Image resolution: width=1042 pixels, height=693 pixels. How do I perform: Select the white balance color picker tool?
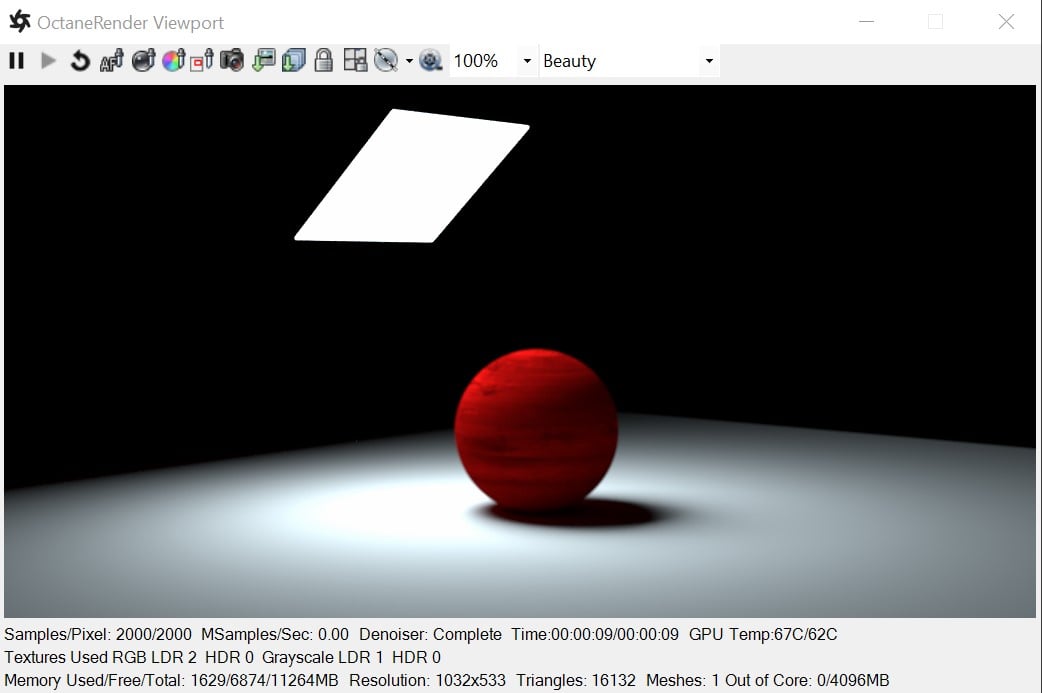[x=173, y=60]
